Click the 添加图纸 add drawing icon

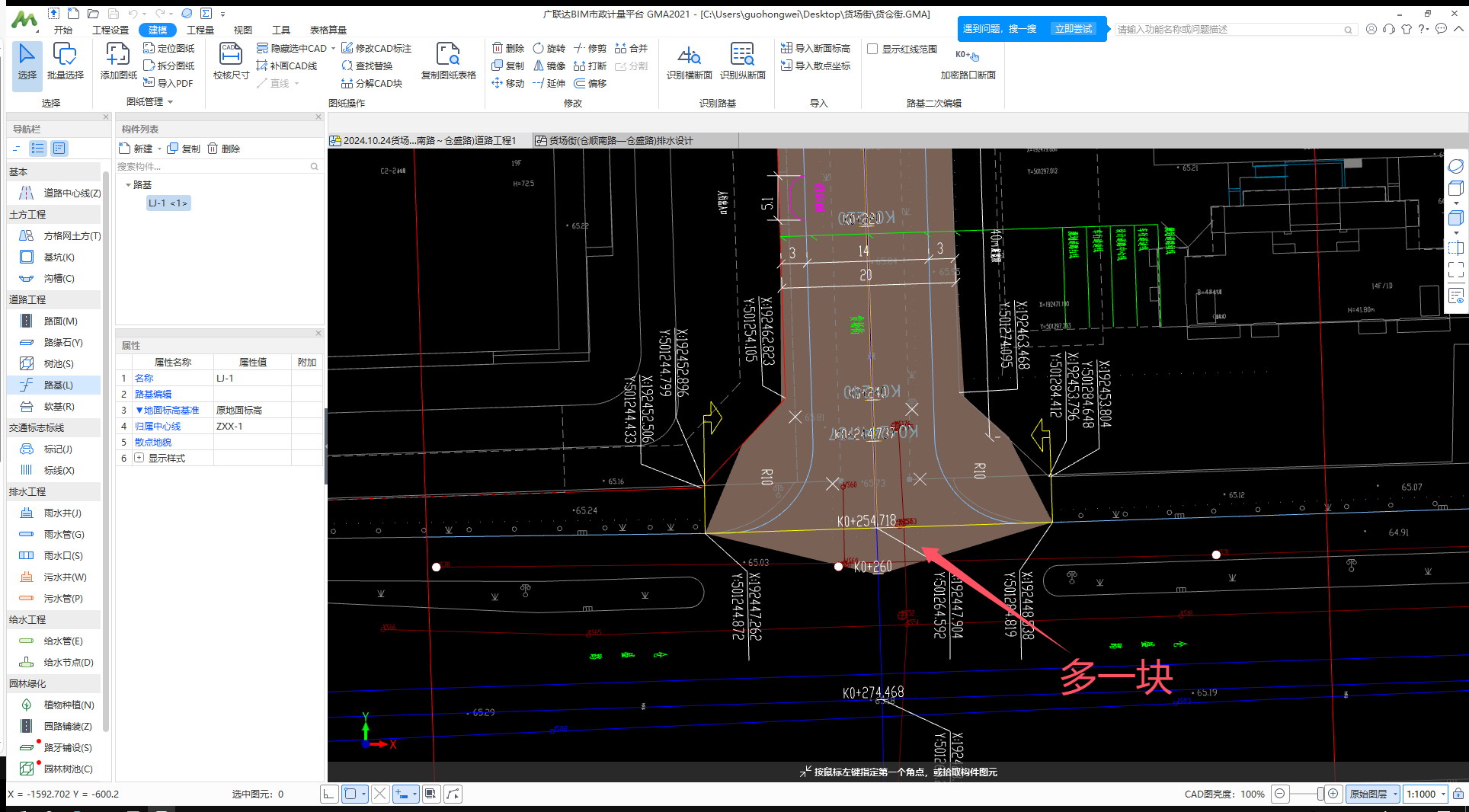(x=118, y=62)
